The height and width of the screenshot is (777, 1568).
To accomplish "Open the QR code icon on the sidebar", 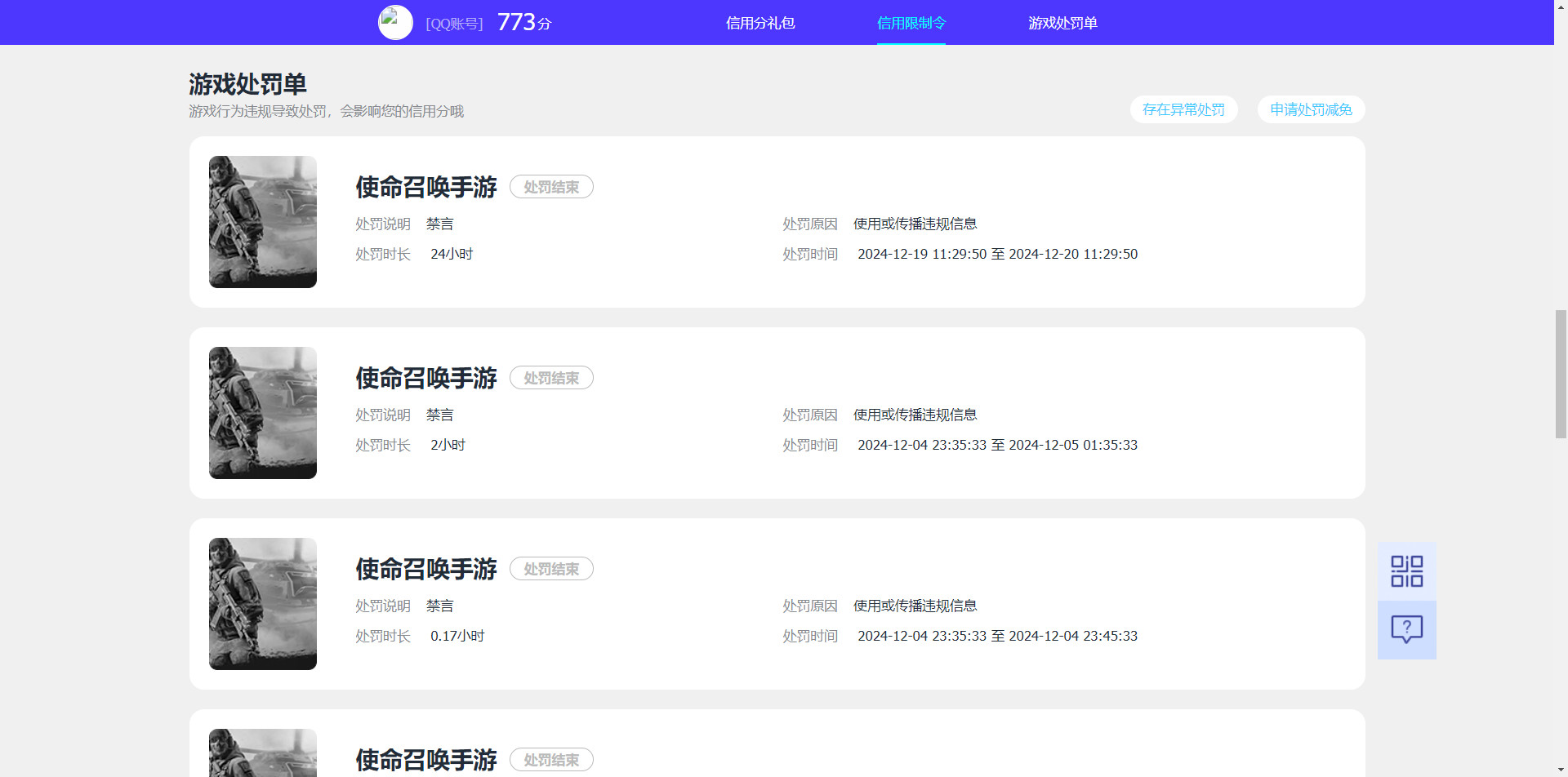I will pos(1406,571).
